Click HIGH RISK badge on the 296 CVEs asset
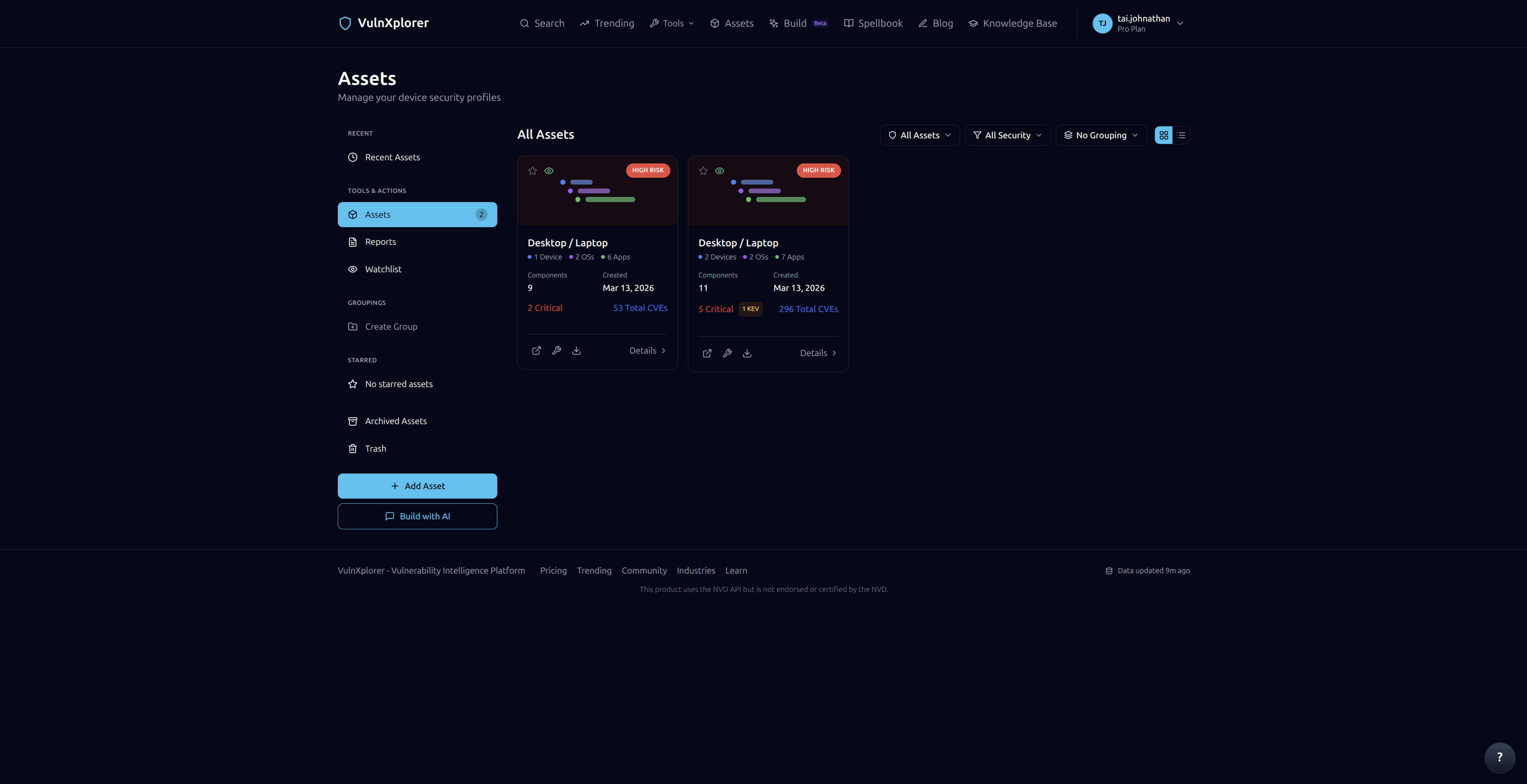Viewport: 1527px width, 784px height. 819,170
